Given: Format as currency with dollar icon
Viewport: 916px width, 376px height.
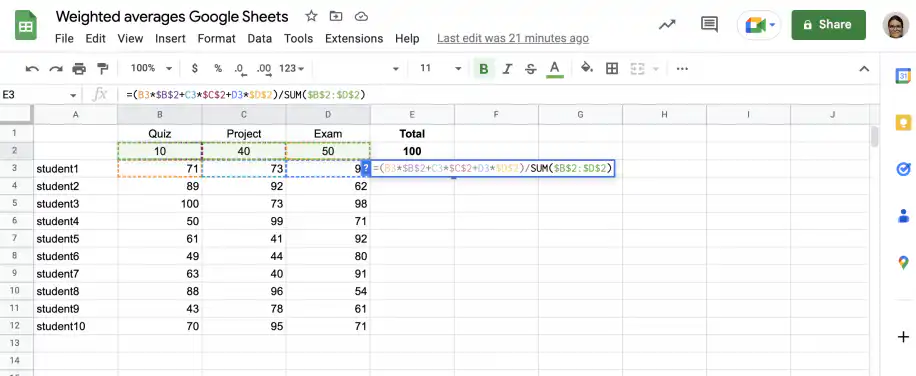Looking at the screenshot, I should click(195, 68).
